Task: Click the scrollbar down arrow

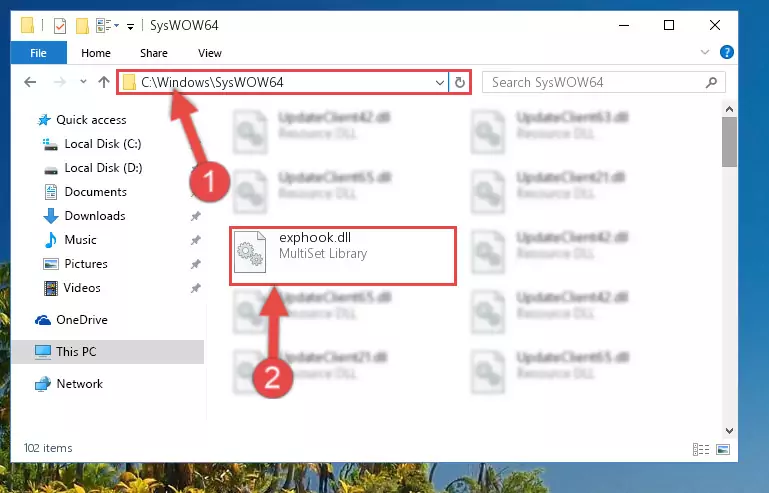Action: (729, 431)
